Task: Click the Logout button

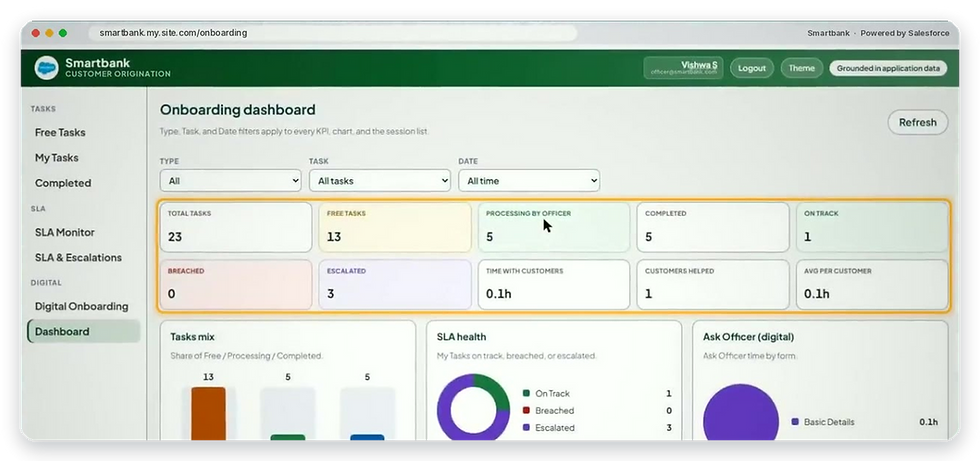Action: click(752, 68)
